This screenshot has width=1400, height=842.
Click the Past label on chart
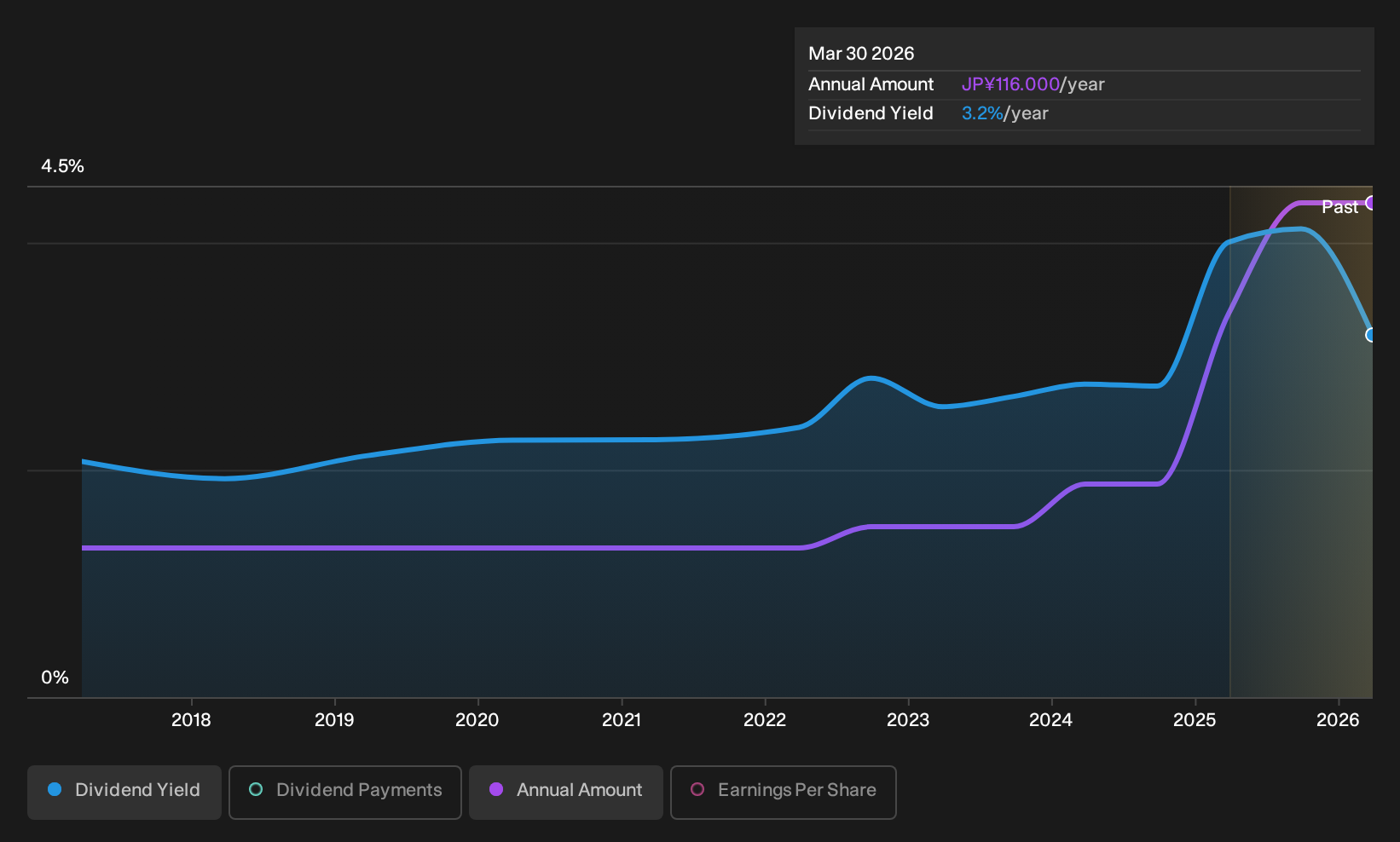tap(1339, 207)
